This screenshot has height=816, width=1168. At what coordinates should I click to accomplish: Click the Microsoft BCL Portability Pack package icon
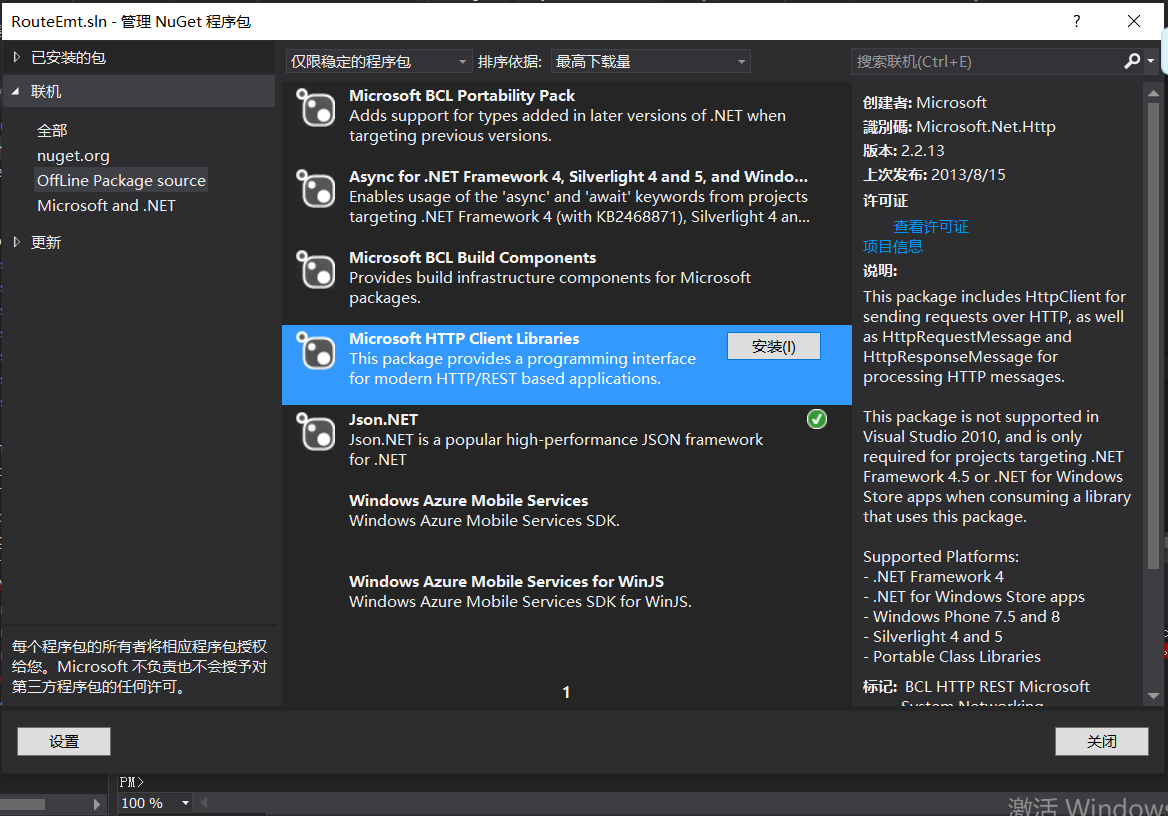pos(316,107)
